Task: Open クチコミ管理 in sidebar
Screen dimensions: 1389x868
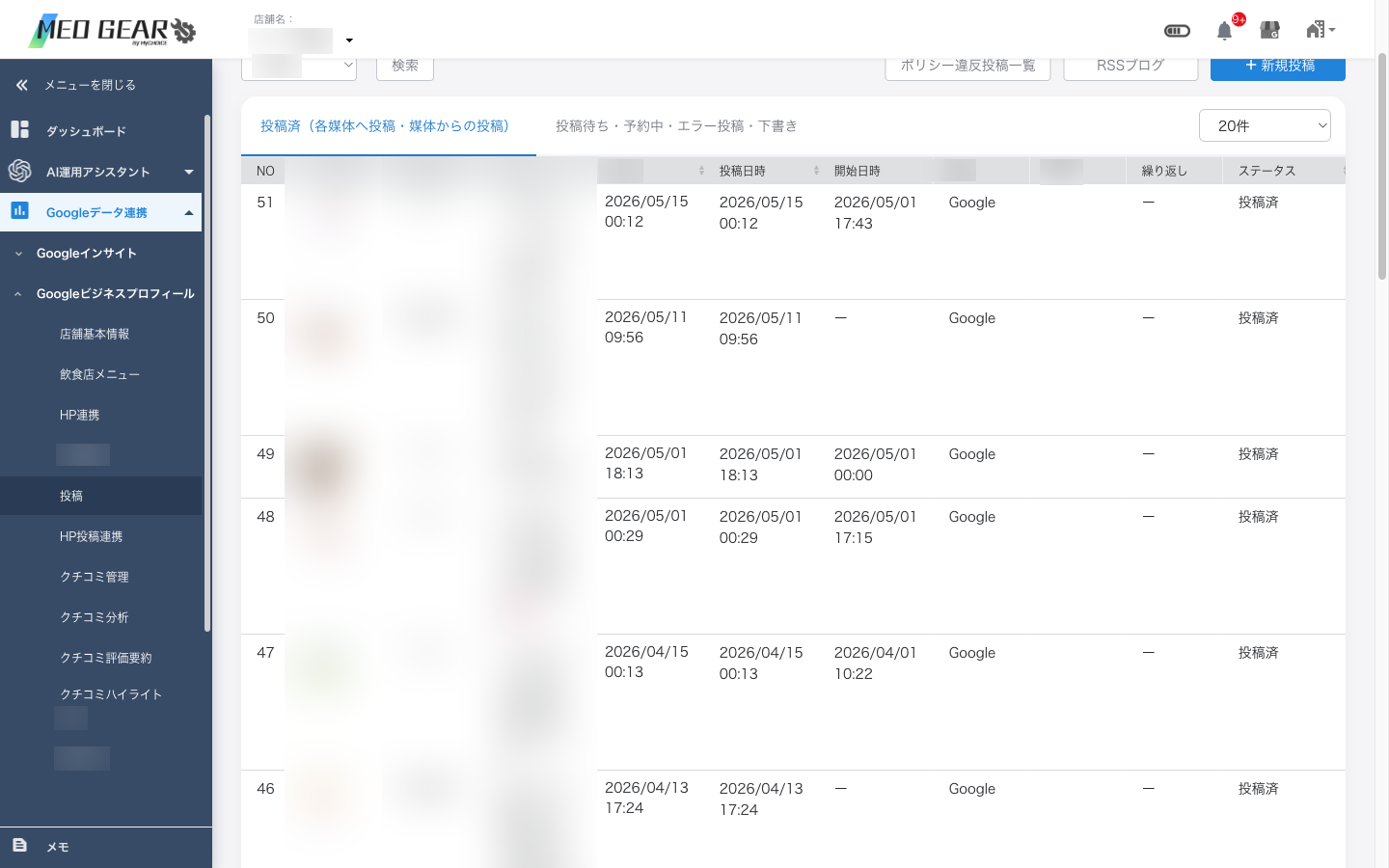Action: coord(95,577)
